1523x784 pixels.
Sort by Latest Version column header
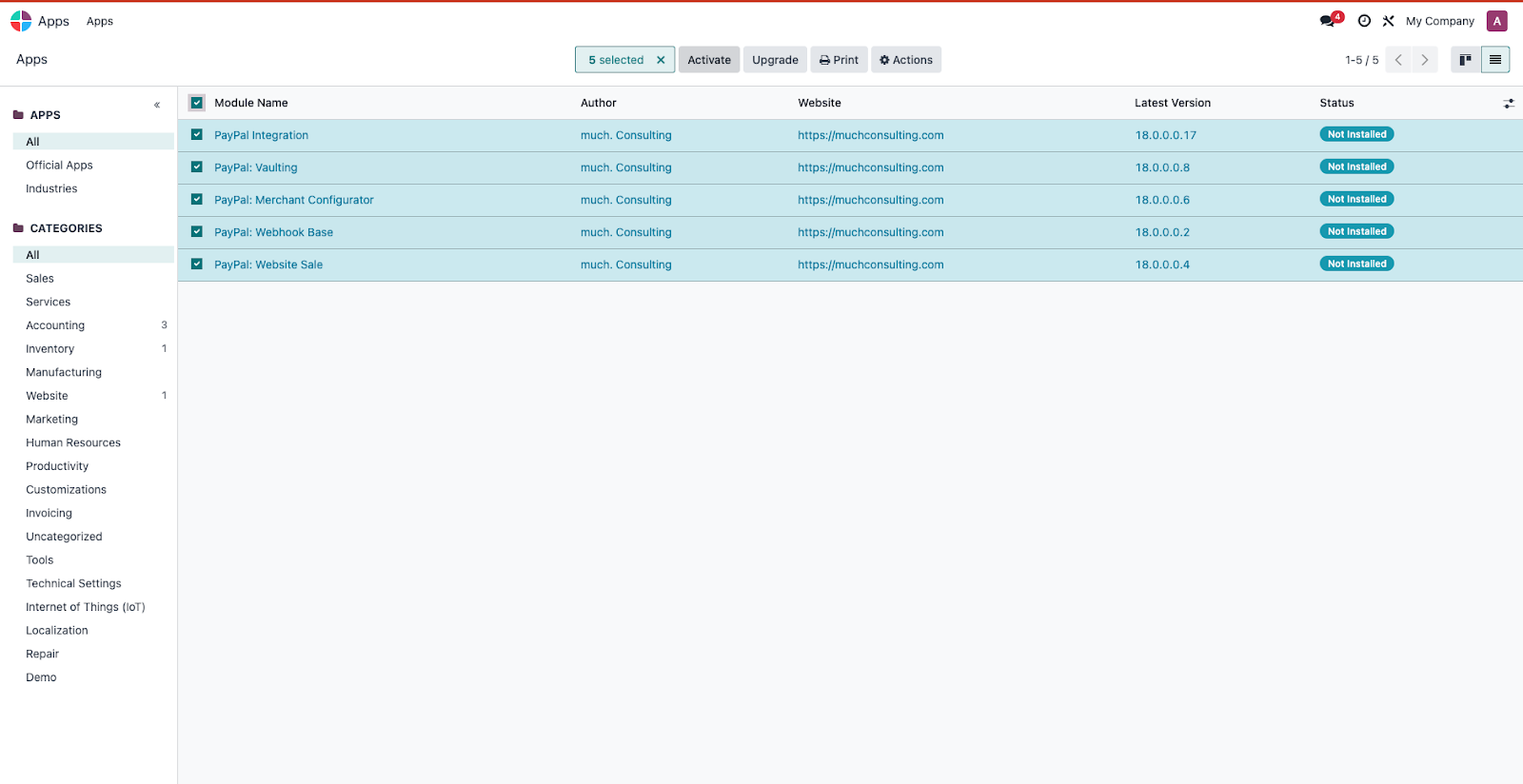[1173, 103]
